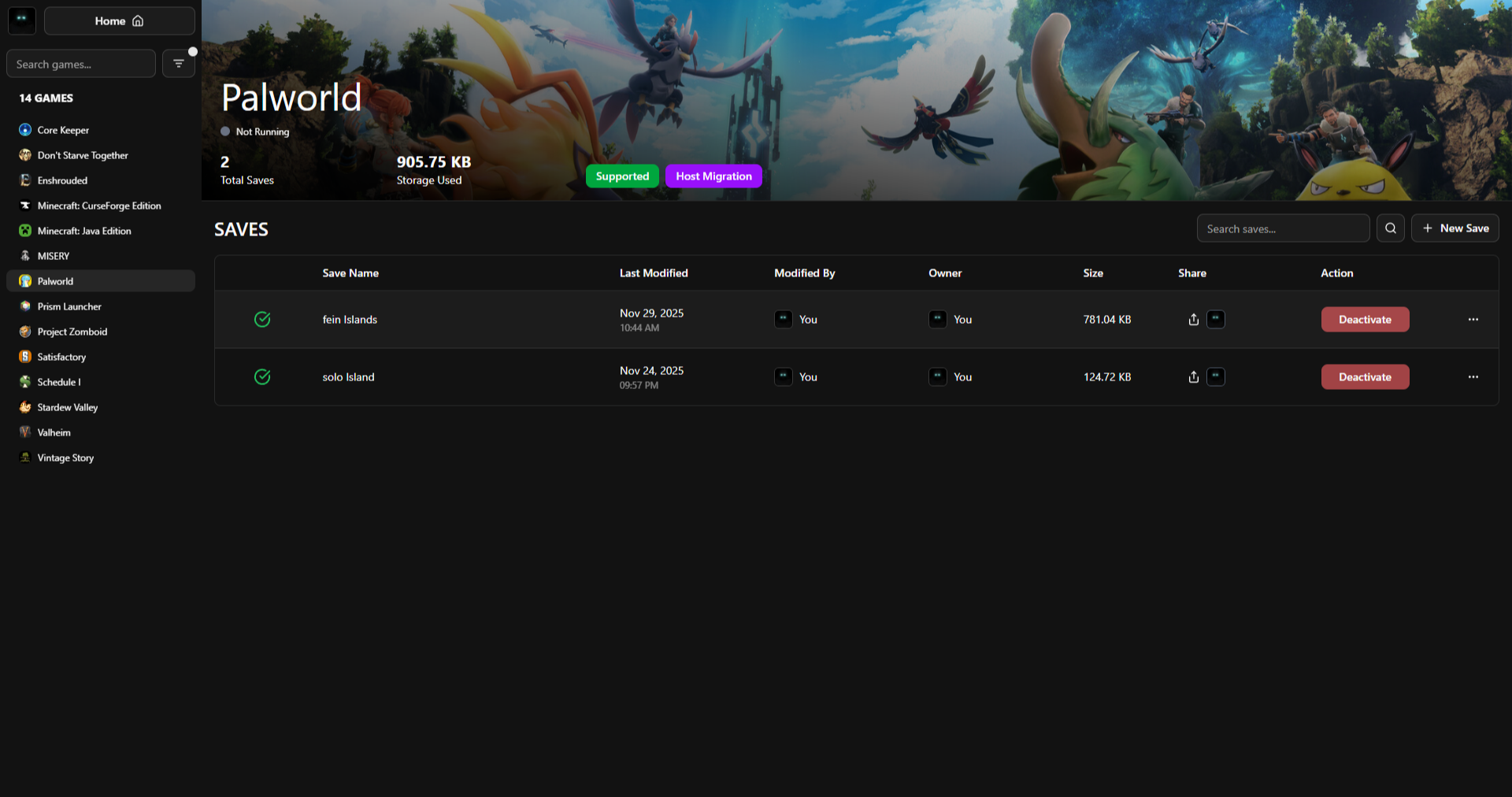Click the Stardew Valley icon
Image resolution: width=1512 pixels, height=797 pixels.
25,407
